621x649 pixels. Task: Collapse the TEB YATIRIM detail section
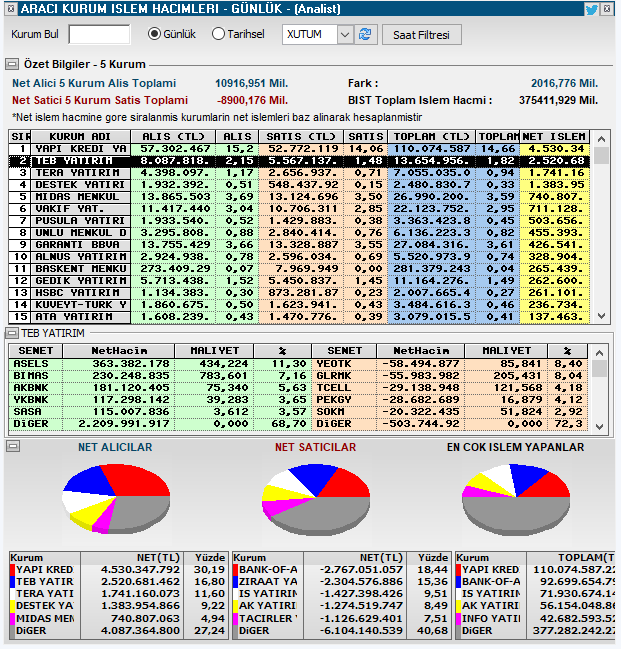coord(12,333)
